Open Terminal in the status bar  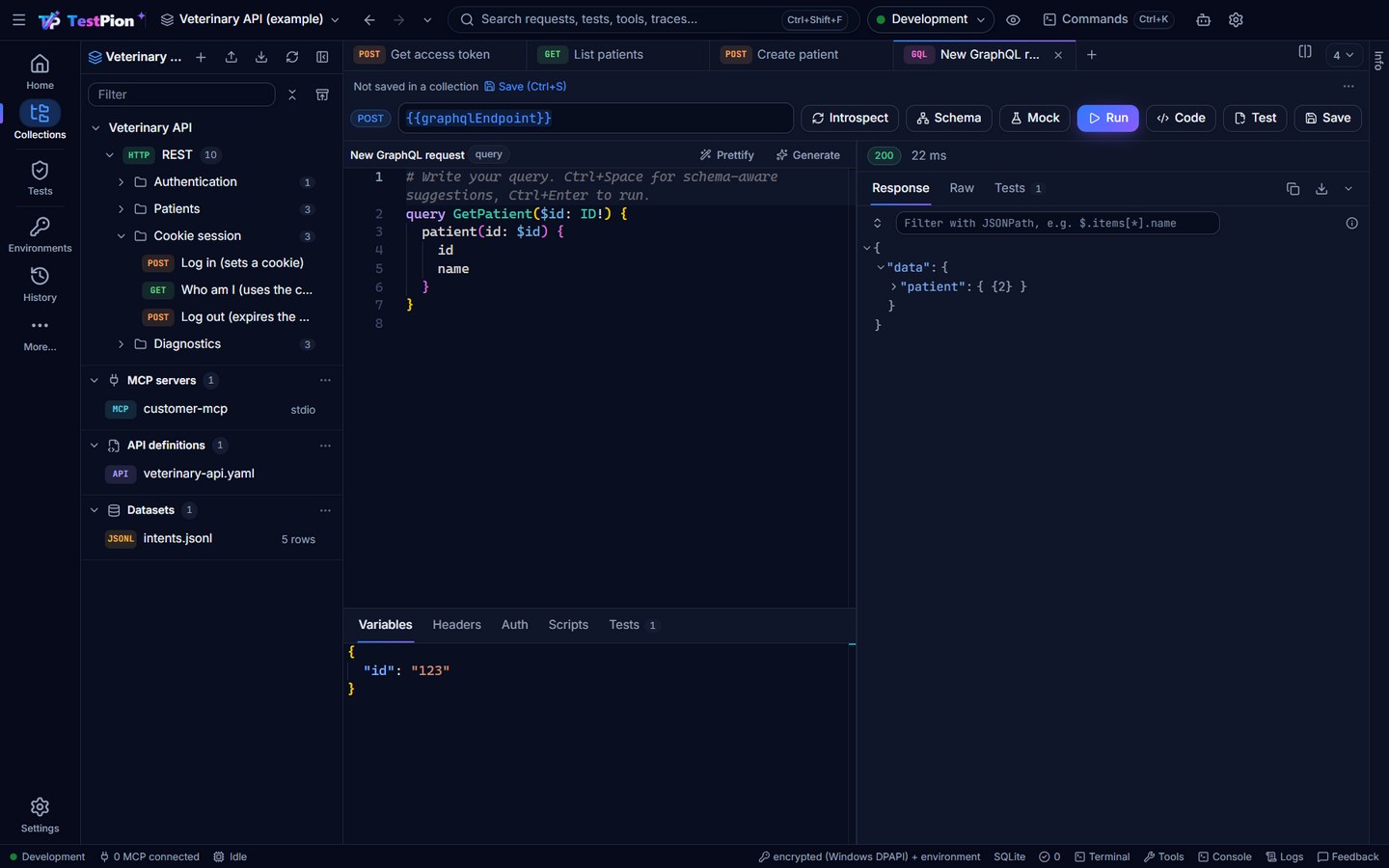1102,856
